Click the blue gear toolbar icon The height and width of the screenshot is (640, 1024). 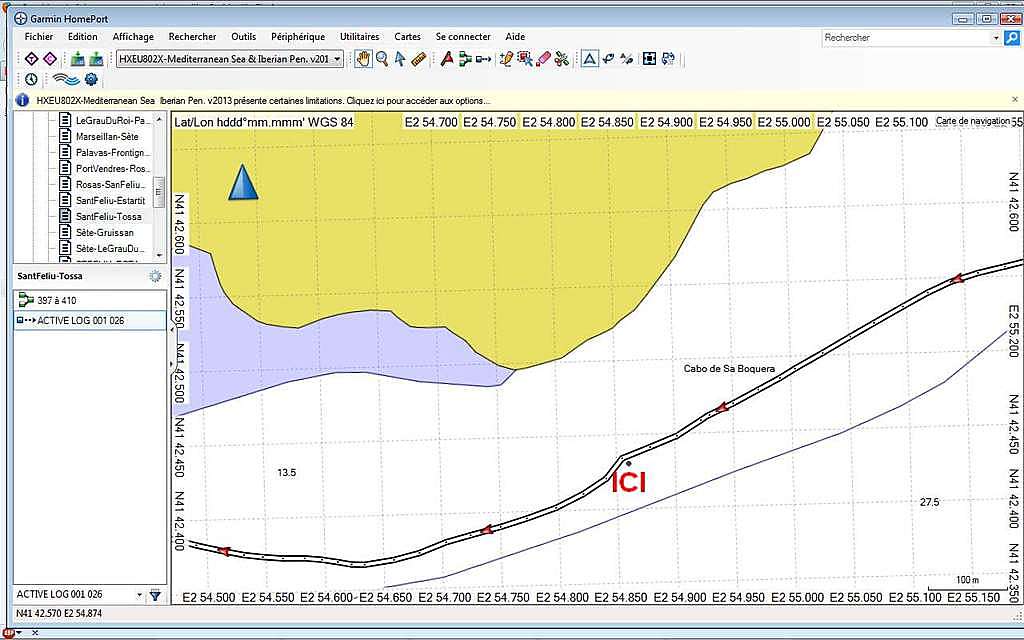91,79
